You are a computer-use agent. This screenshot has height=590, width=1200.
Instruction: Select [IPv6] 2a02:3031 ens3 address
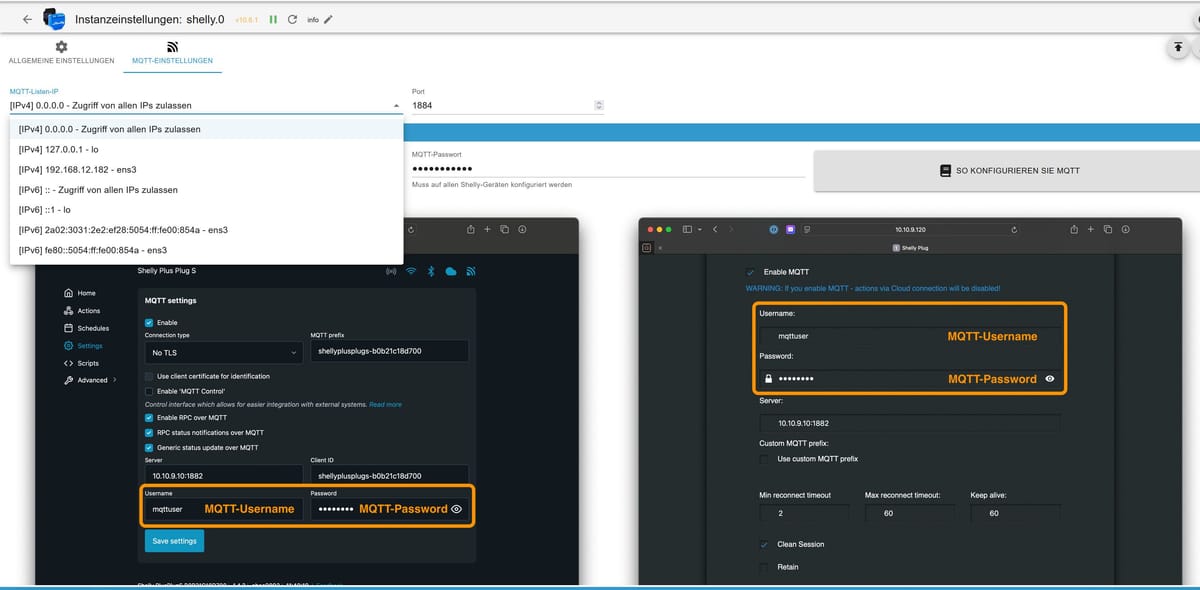pyautogui.click(x=206, y=230)
